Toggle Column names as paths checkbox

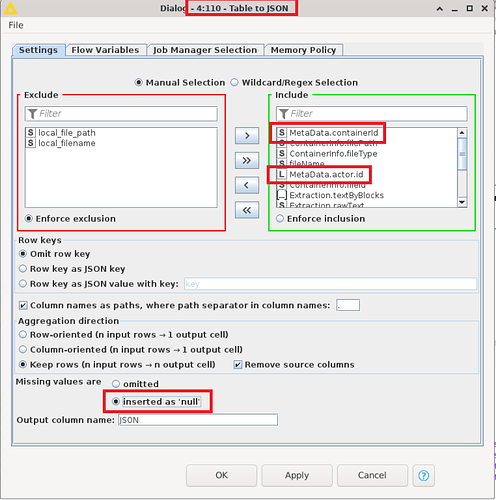pyautogui.click(x=23, y=305)
